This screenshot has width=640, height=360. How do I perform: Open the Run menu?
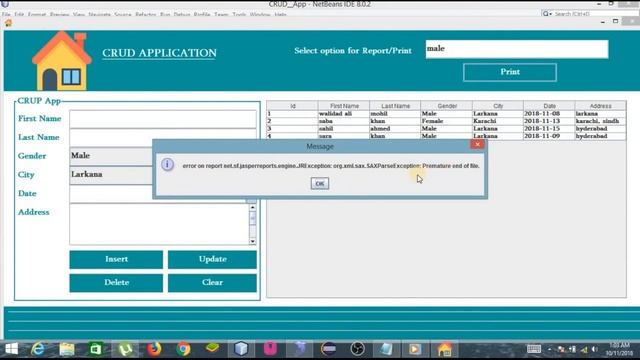165,14
